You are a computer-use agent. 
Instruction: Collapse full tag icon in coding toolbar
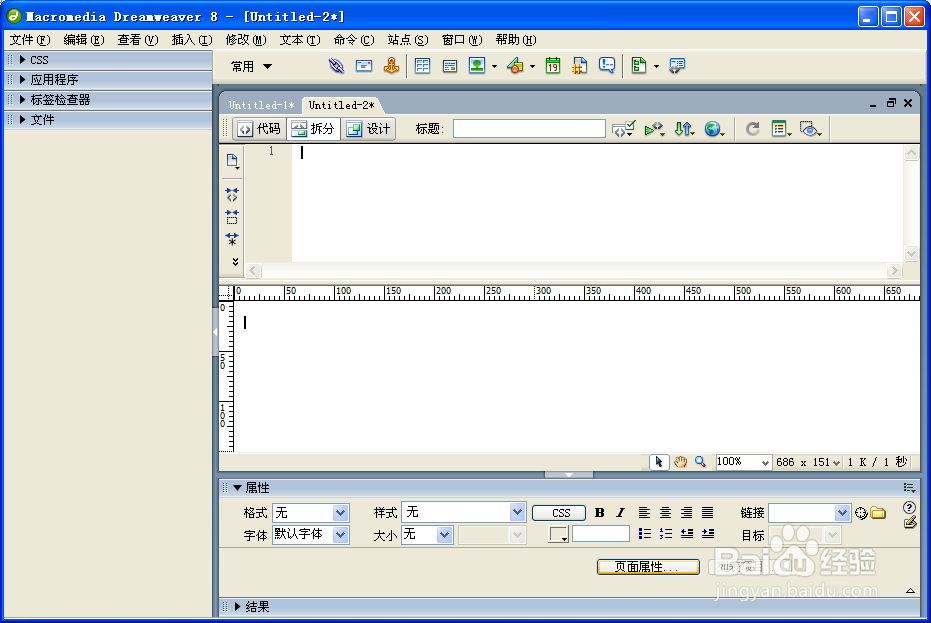[x=232, y=195]
